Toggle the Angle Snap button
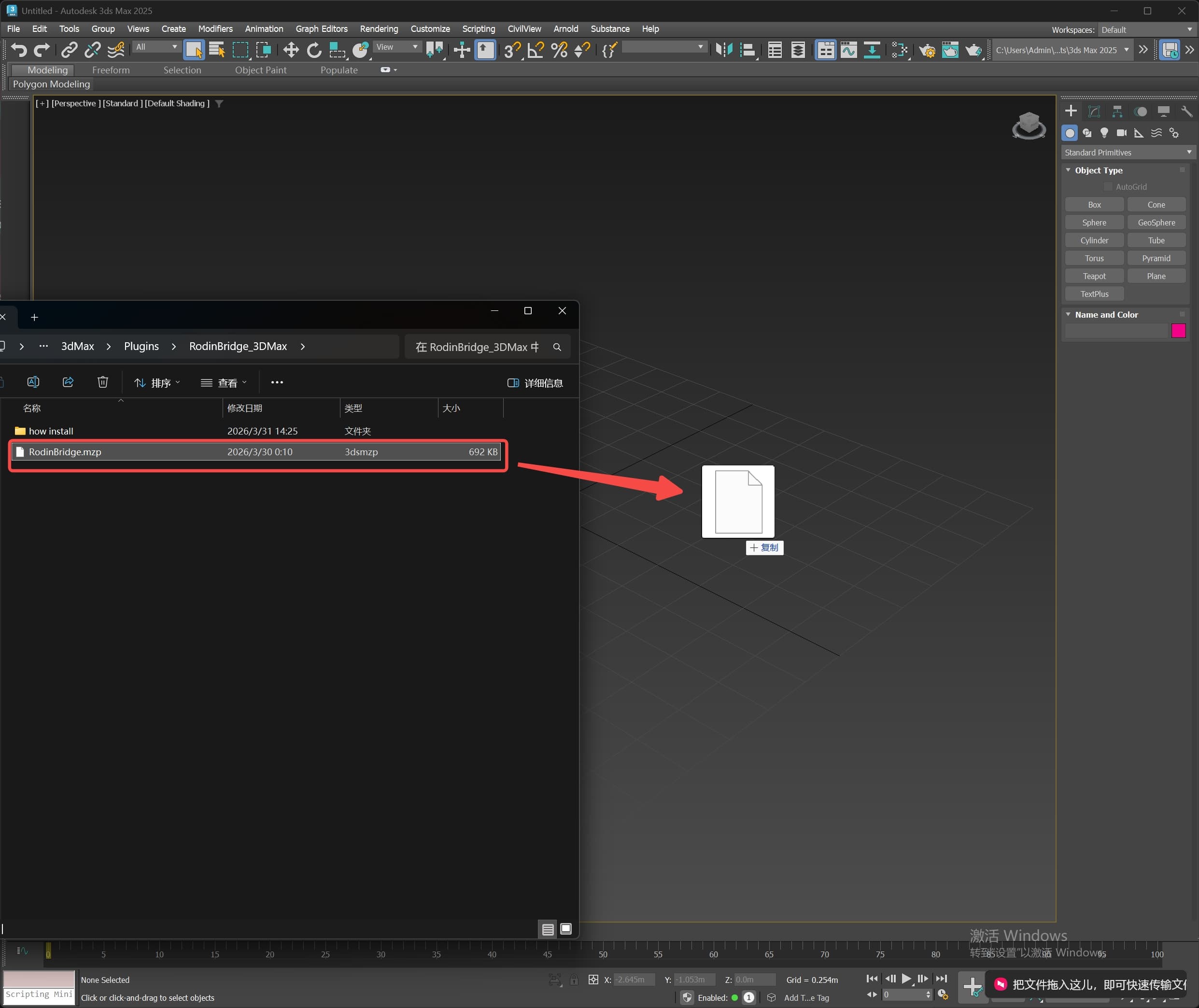Viewport: 1199px width, 1008px height. [x=536, y=50]
